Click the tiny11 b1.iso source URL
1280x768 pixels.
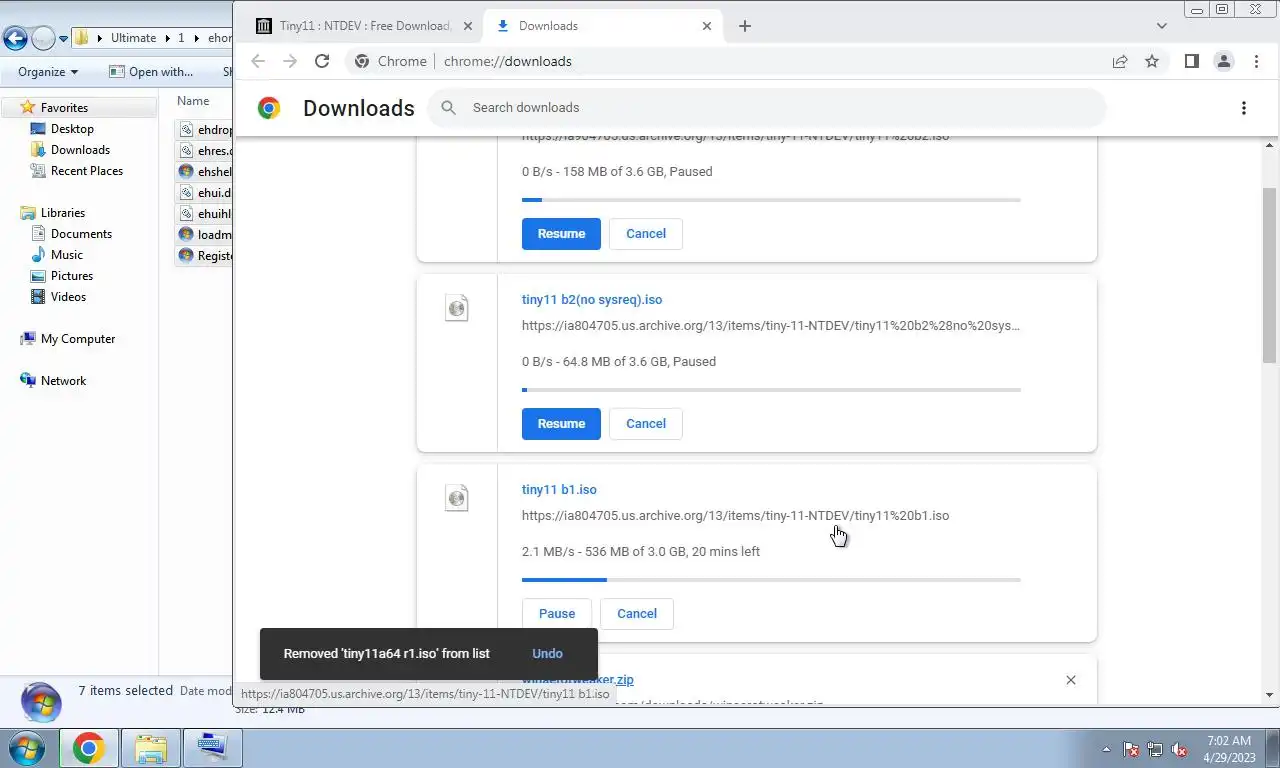[x=735, y=516]
